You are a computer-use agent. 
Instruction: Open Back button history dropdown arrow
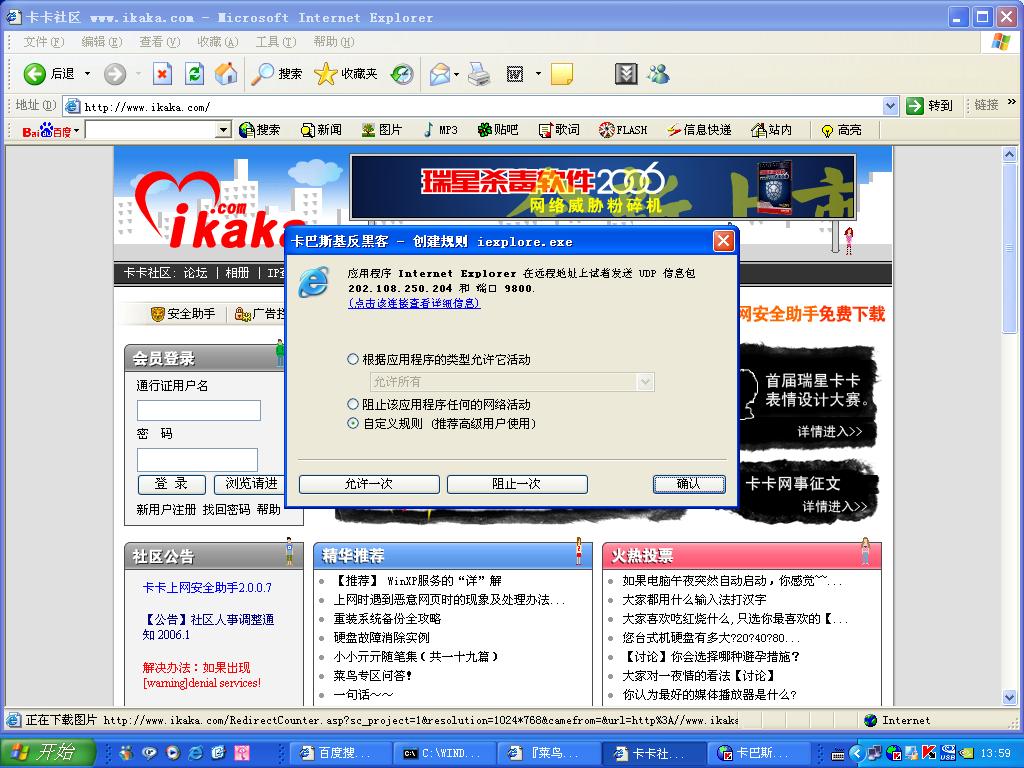pos(87,74)
